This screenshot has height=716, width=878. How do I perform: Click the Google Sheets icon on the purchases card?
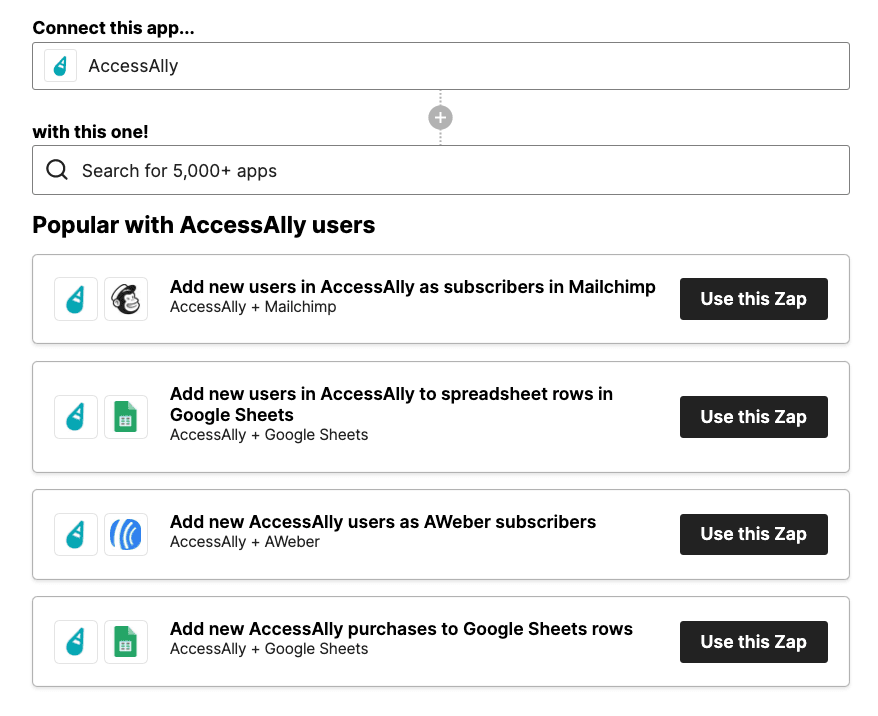(126, 641)
